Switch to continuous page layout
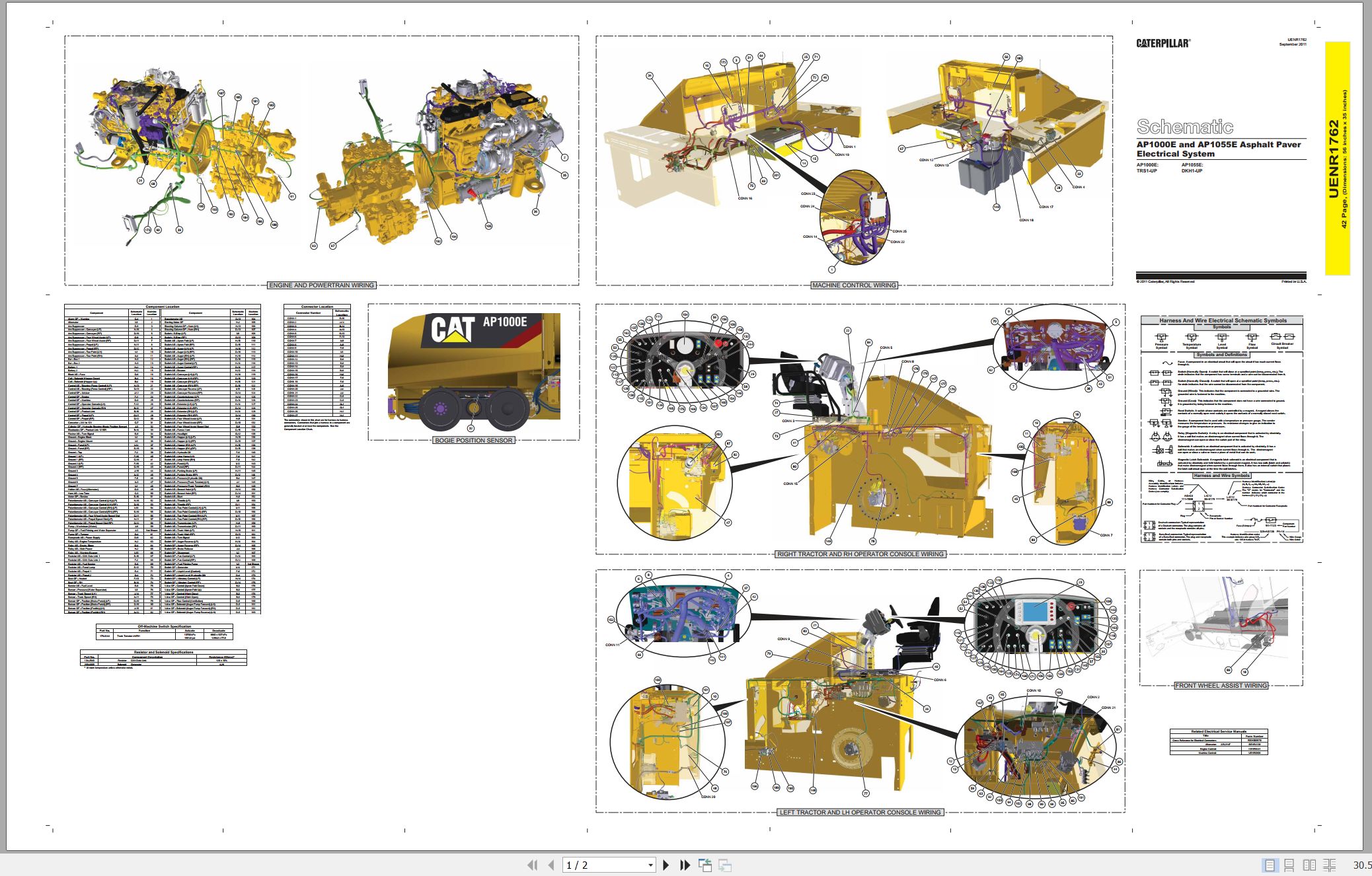This screenshot has height=876, width=1372. coord(1289,865)
